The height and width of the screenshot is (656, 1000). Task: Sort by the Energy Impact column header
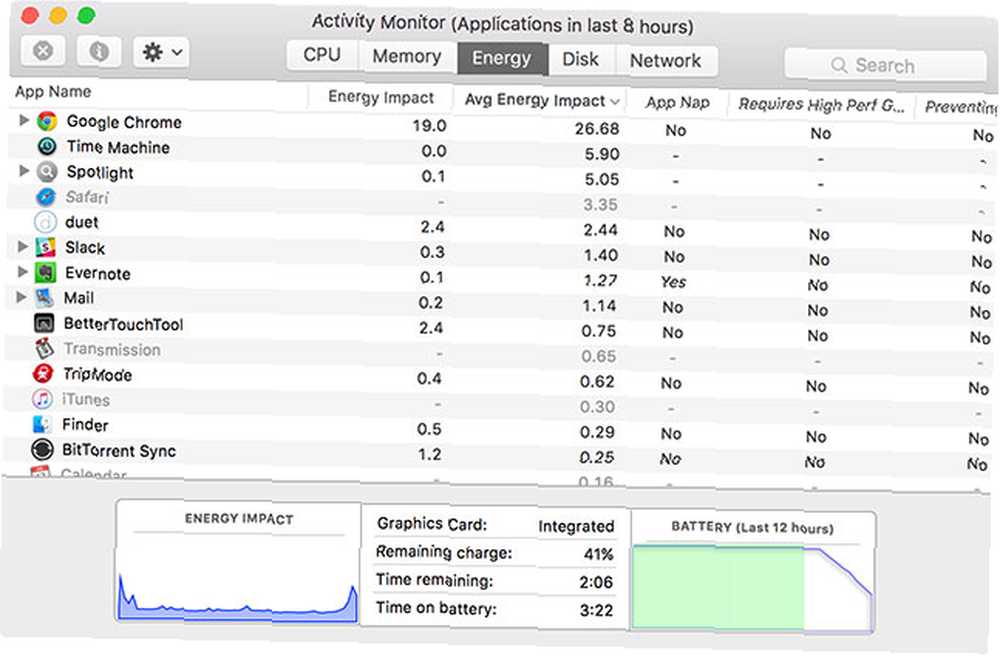pos(381,97)
